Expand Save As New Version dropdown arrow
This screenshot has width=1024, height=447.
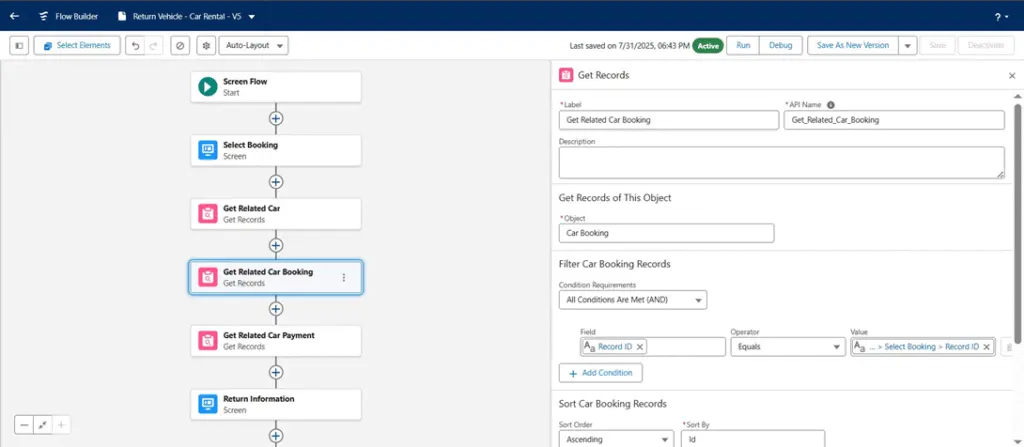(907, 46)
